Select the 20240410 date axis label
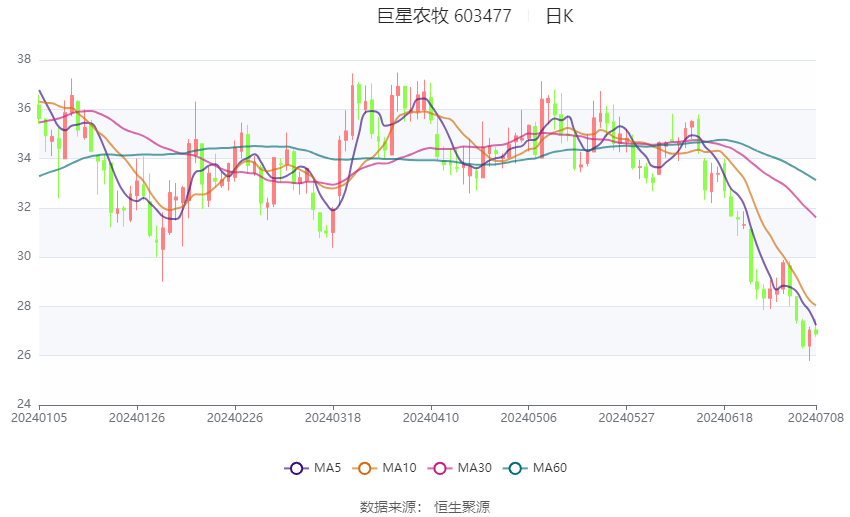The width and height of the screenshot is (850, 517). coord(431,418)
